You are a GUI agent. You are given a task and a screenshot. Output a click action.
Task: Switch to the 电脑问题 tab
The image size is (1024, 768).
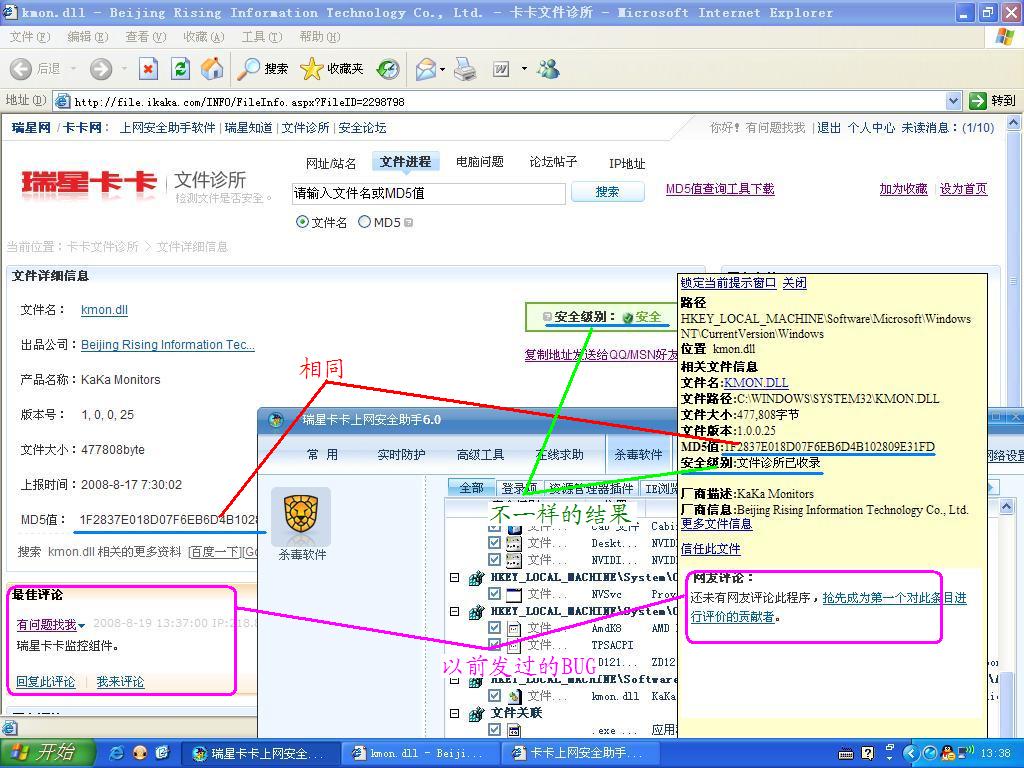point(479,162)
